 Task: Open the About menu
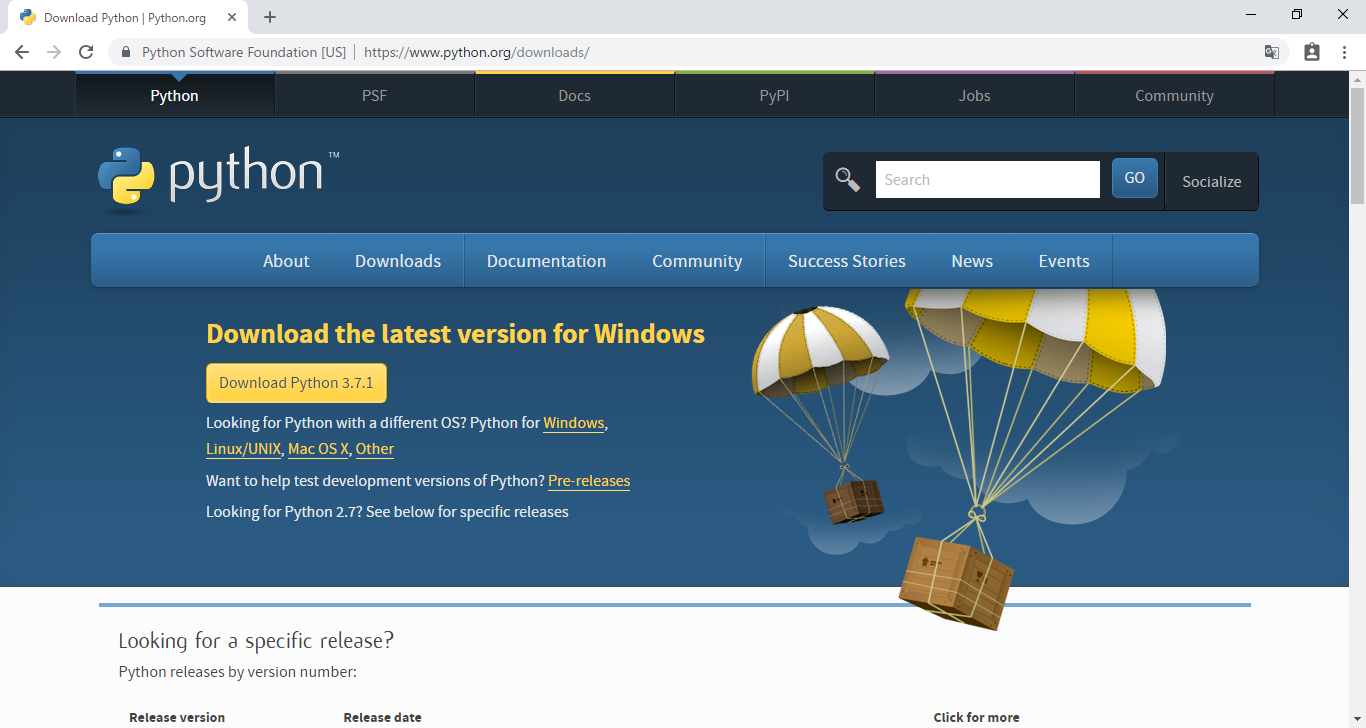click(286, 261)
